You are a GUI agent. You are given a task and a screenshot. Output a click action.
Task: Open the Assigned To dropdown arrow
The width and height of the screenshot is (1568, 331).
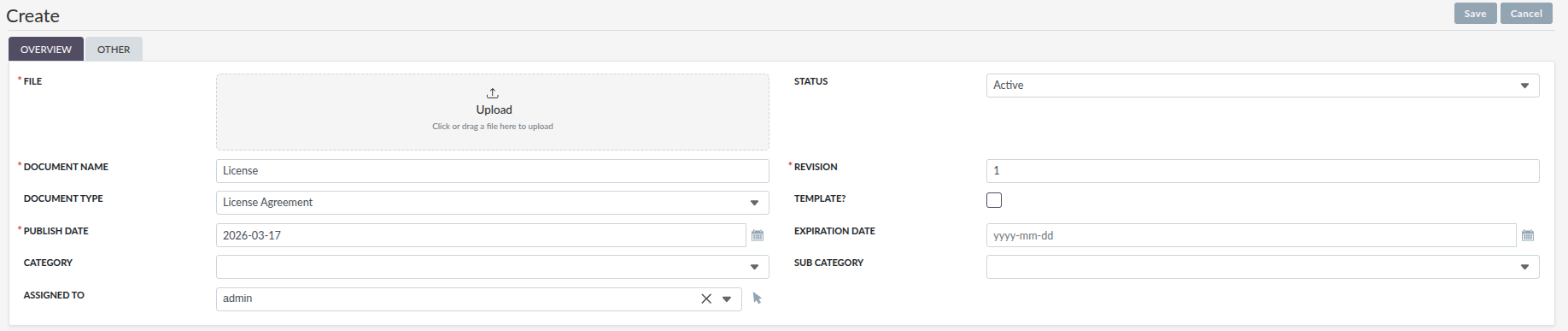coord(727,299)
